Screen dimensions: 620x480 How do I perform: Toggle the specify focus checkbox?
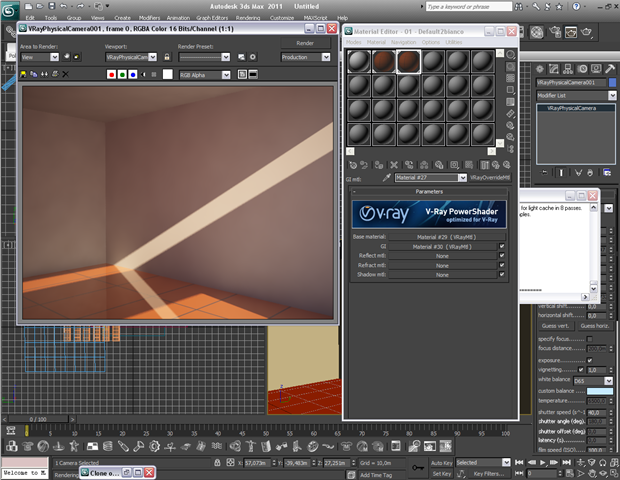click(x=589, y=341)
